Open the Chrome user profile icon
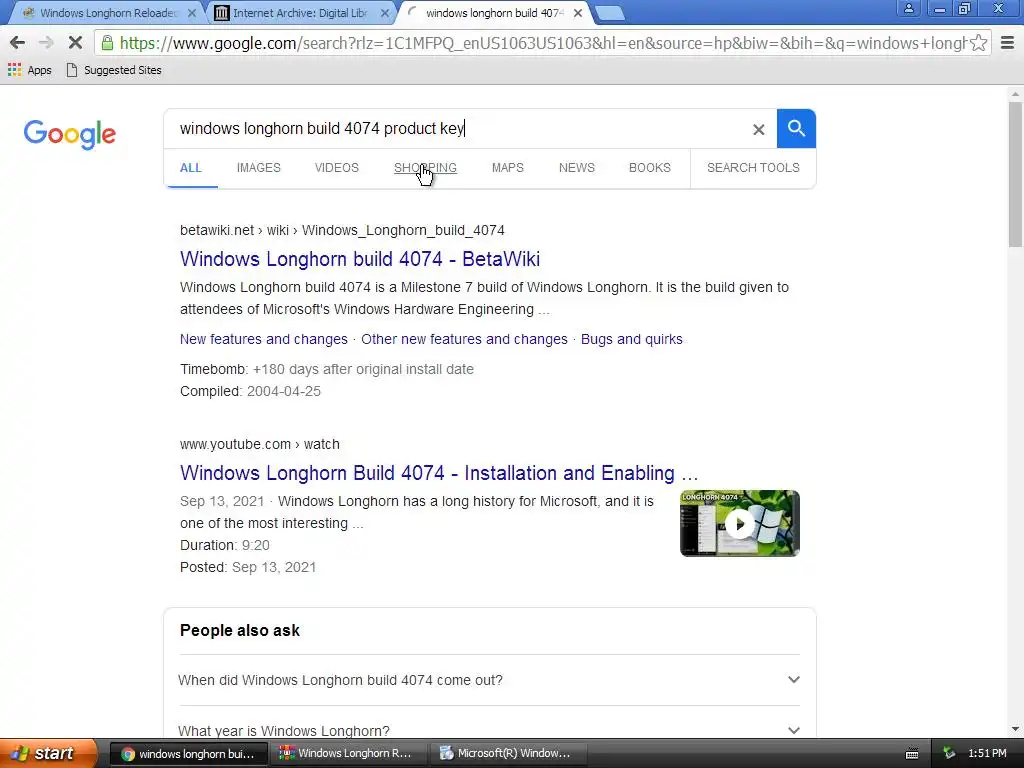 click(908, 8)
